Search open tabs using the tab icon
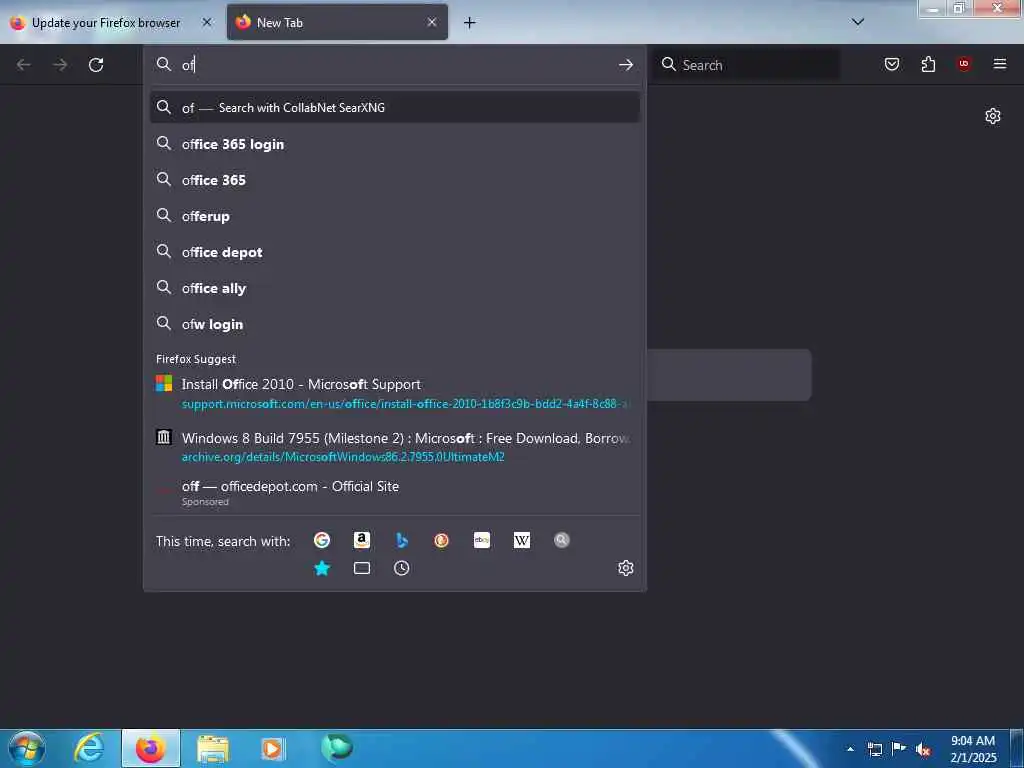 (362, 568)
